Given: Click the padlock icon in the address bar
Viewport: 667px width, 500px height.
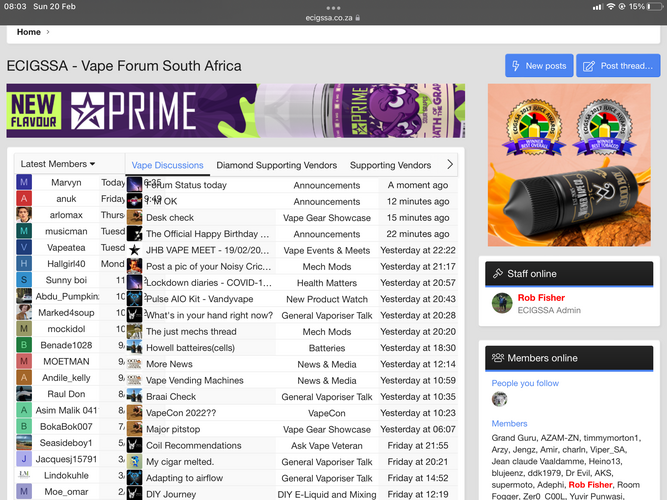Looking at the screenshot, I should pyautogui.click(x=357, y=18).
